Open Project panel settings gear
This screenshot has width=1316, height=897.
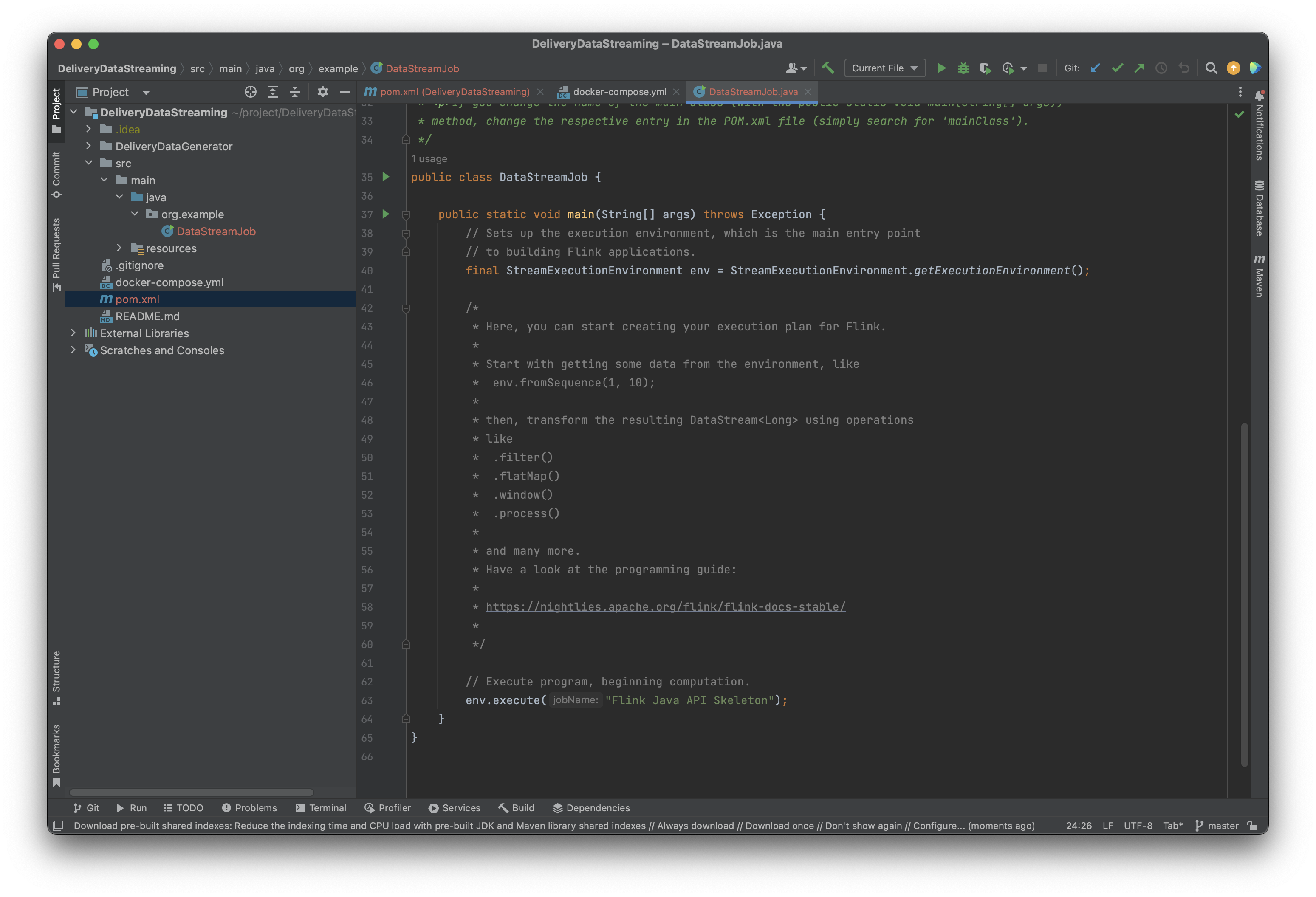coord(322,92)
